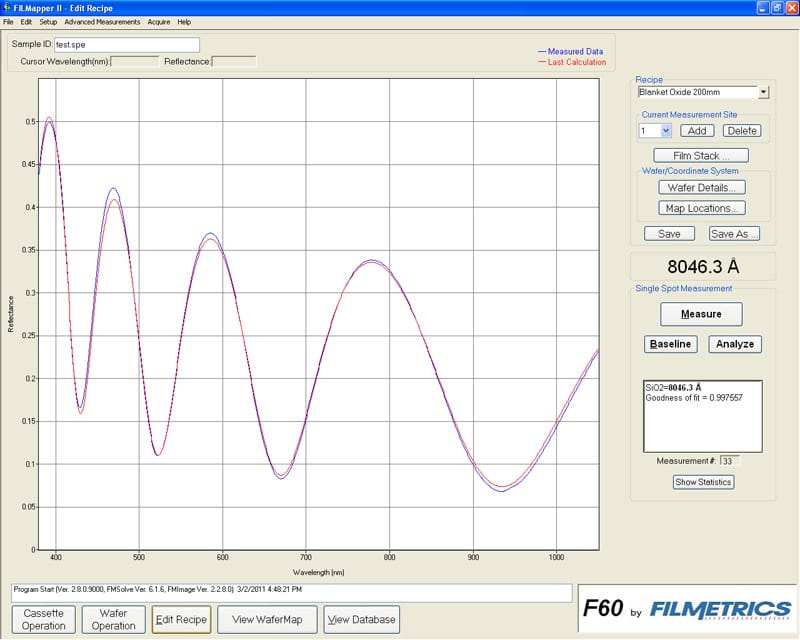Open the File menu
The width and height of the screenshot is (800, 640).
pyautogui.click(x=8, y=21)
